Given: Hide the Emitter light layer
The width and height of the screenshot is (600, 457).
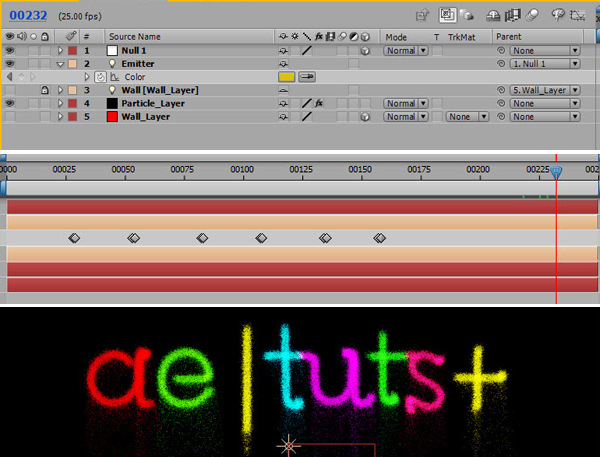Looking at the screenshot, I should pos(9,64).
